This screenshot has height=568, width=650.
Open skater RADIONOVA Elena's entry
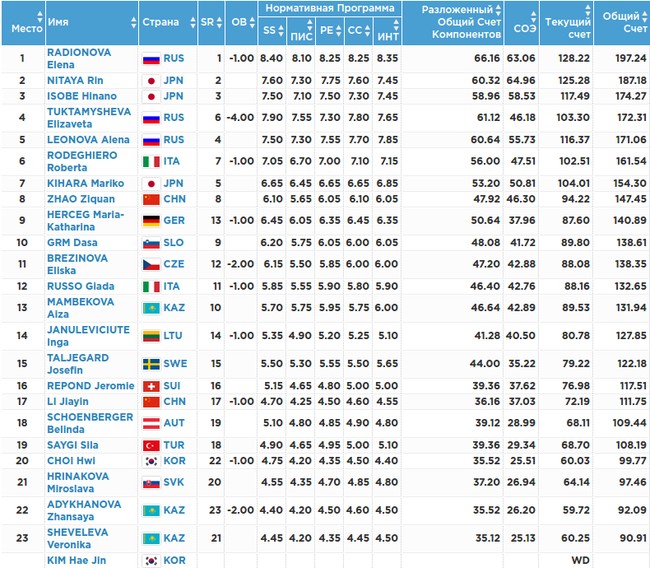79,58
